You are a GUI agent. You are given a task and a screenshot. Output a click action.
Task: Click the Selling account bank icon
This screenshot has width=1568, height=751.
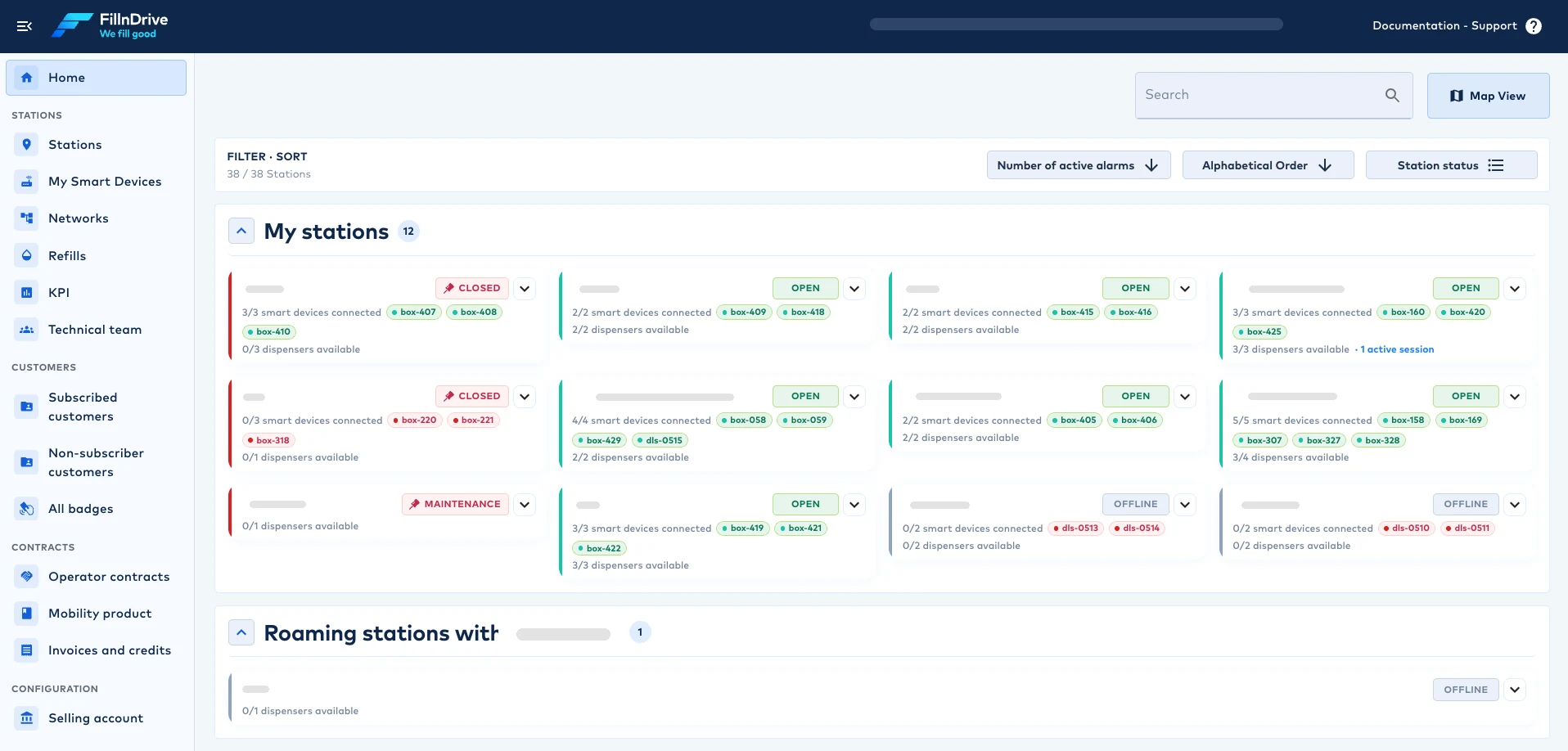27,717
